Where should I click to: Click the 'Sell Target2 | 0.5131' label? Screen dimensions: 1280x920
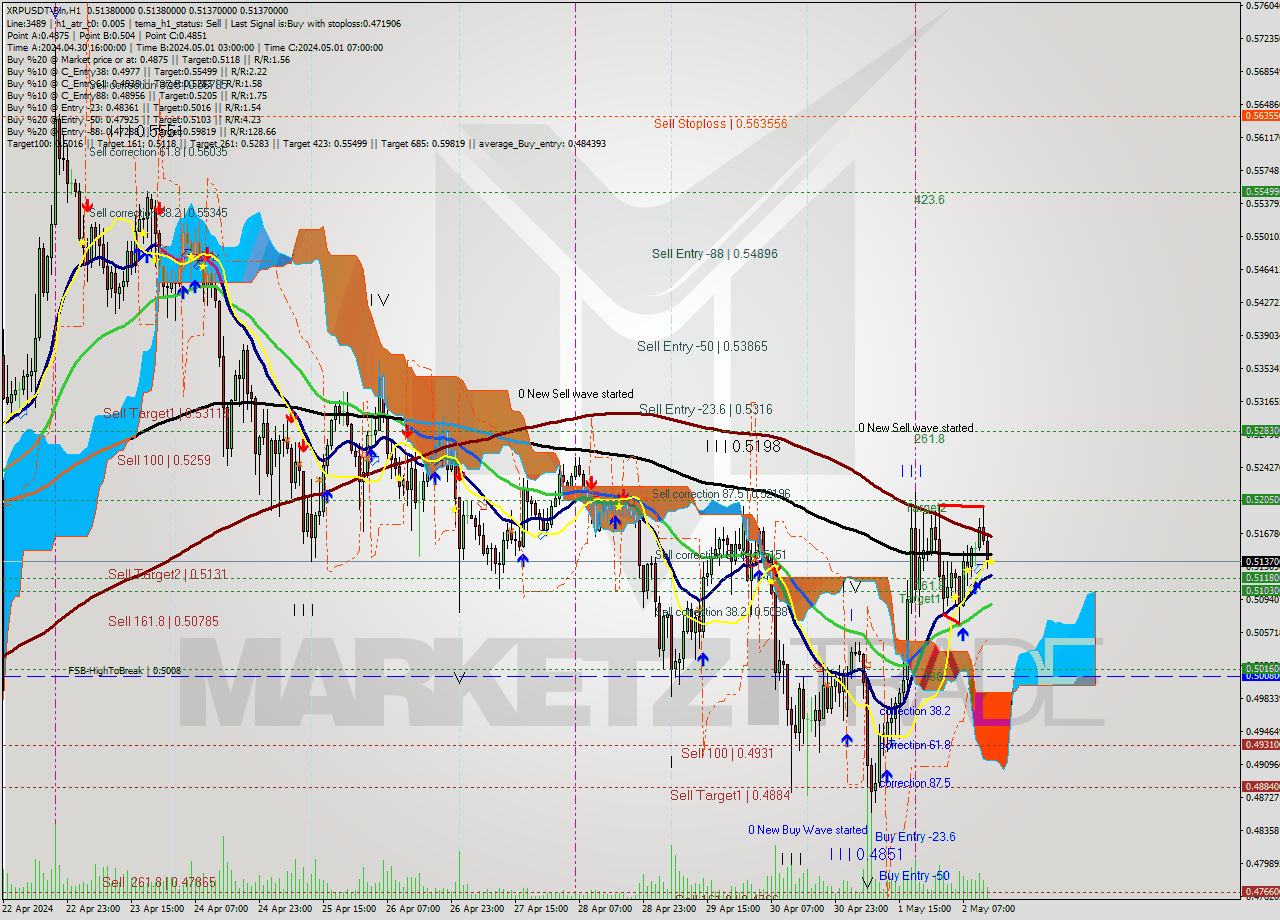167,574
